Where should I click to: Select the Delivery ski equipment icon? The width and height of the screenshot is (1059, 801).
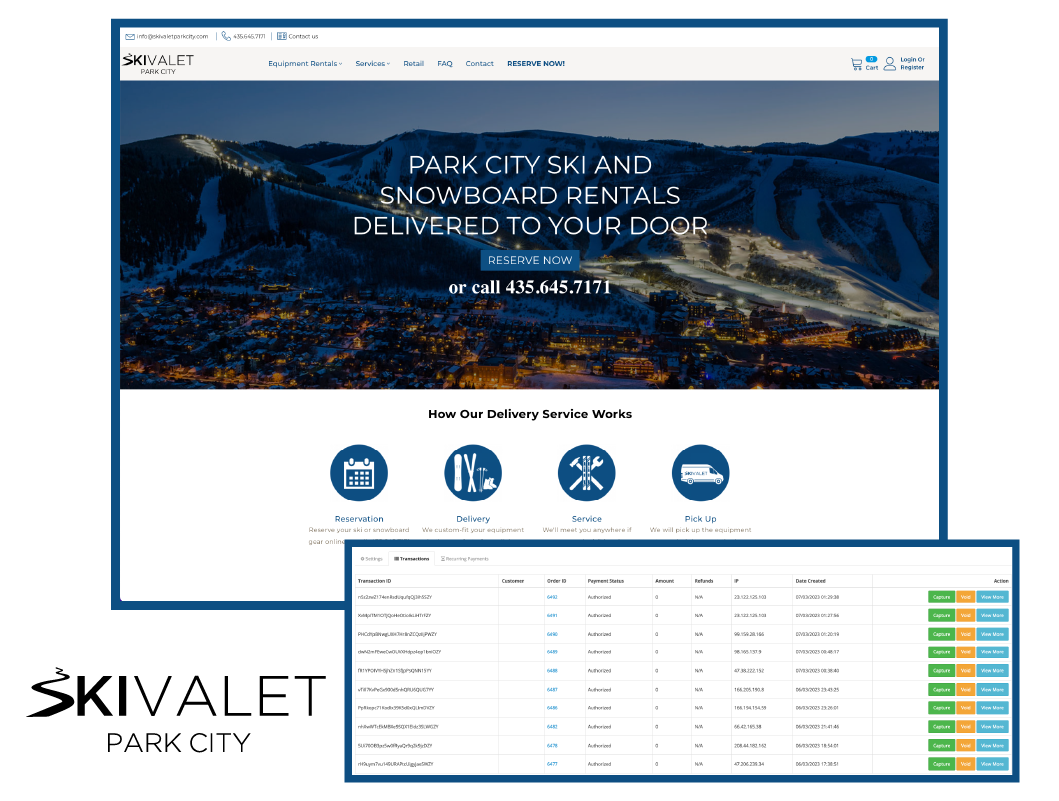click(473, 473)
